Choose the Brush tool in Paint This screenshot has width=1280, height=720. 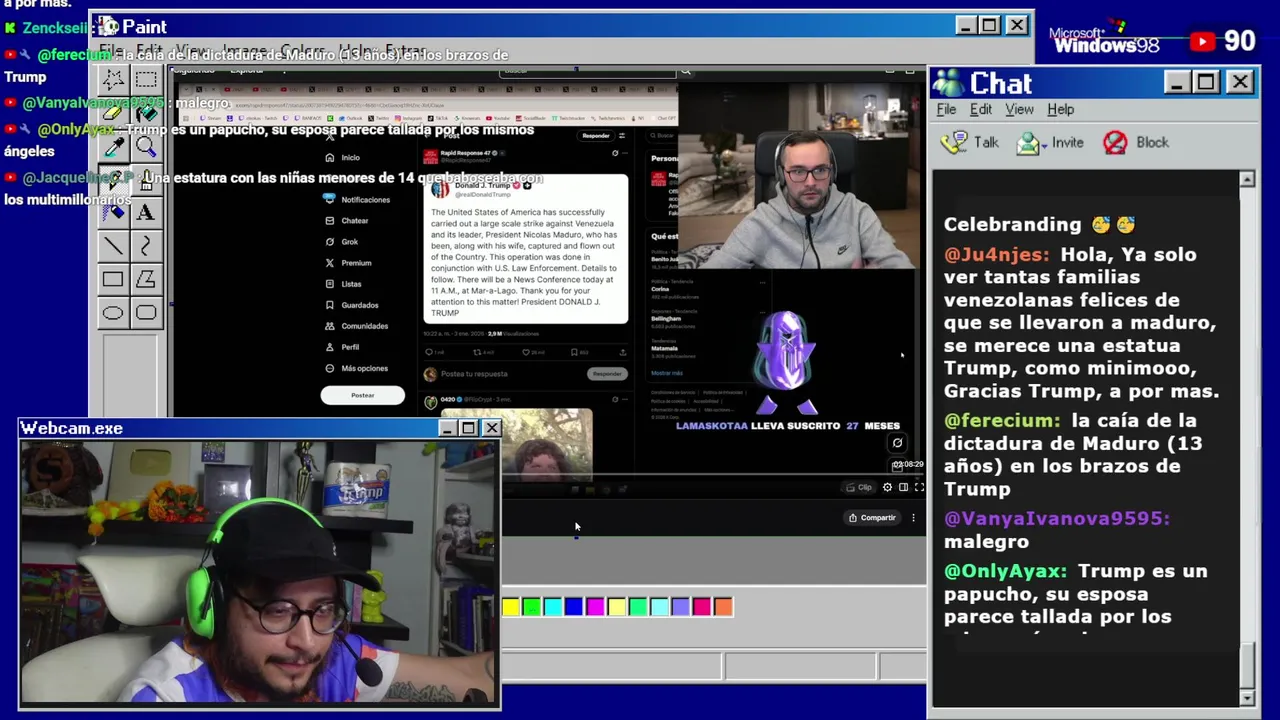146,180
